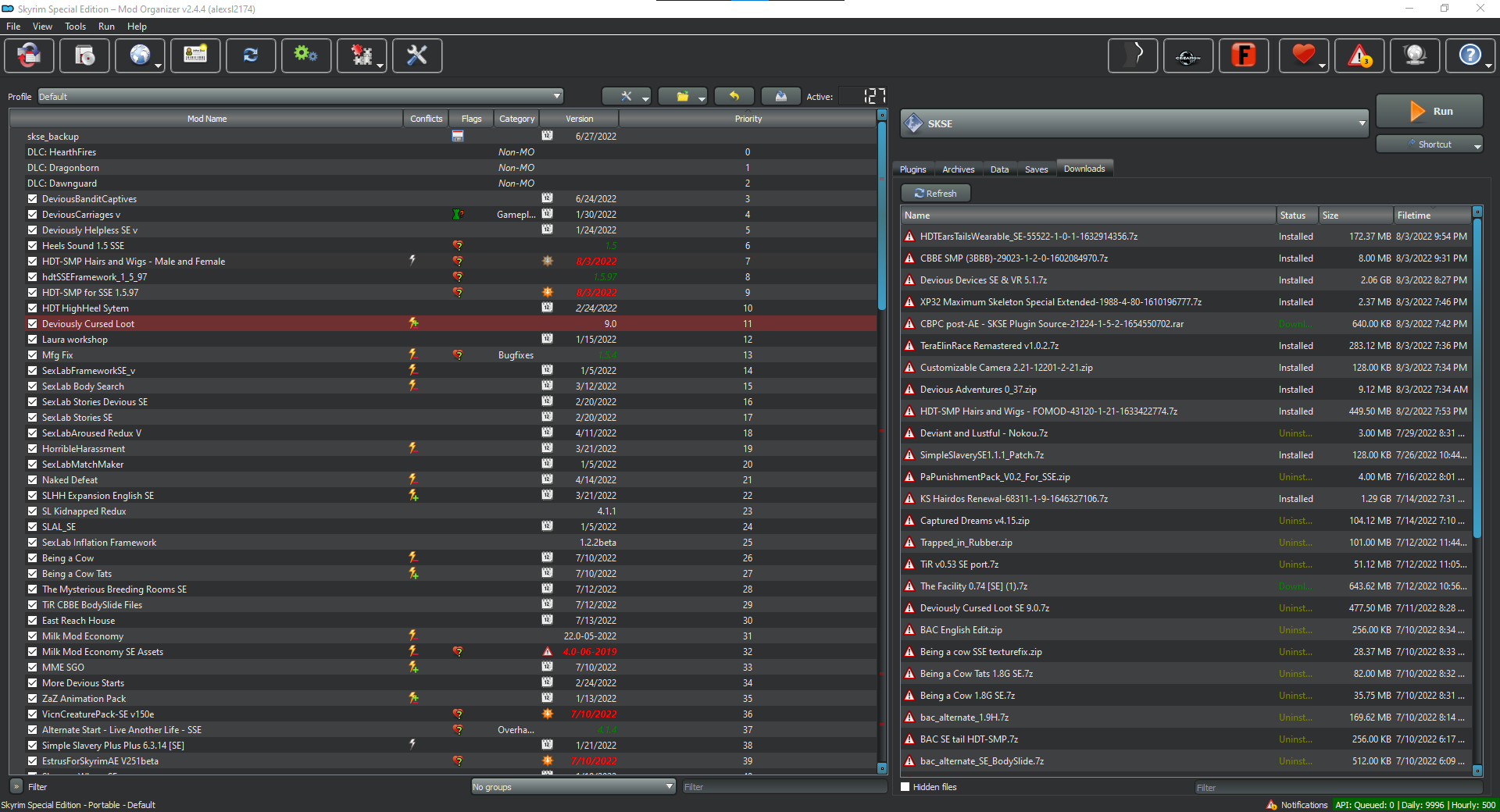Click the filter expand arrow icon

(16, 786)
